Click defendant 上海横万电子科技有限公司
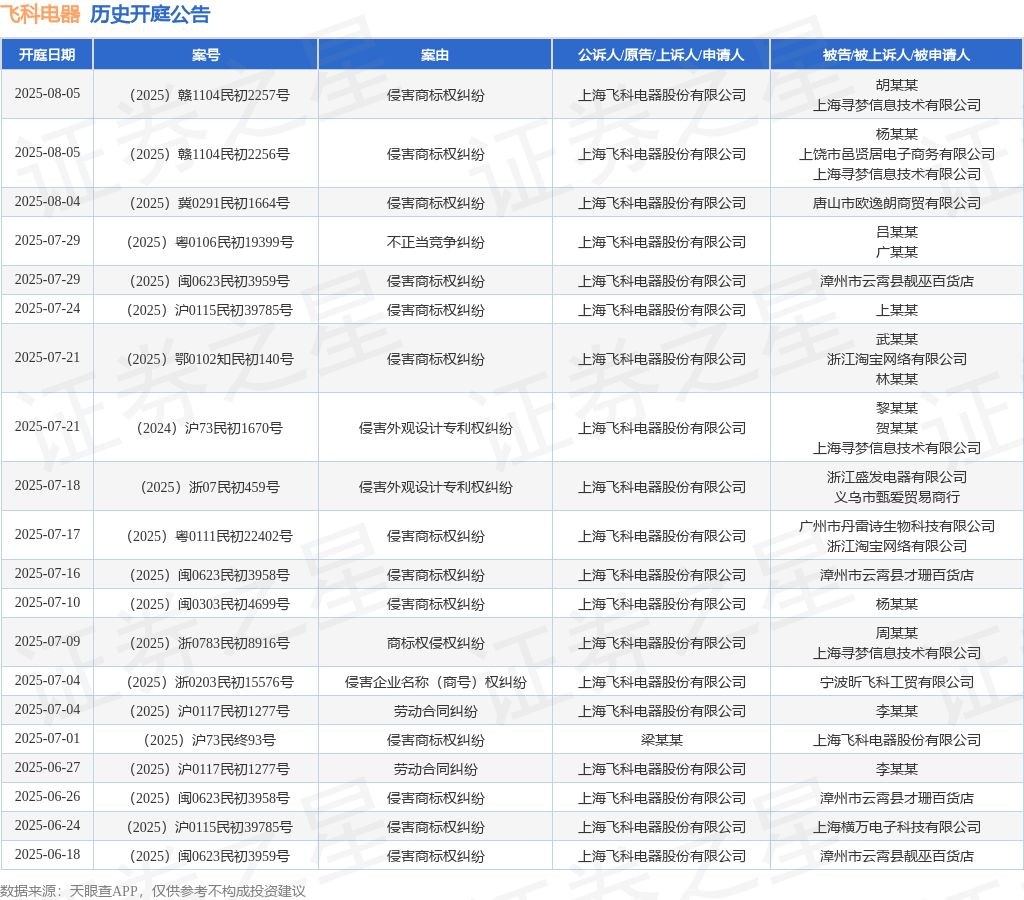This screenshot has height=900, width=1024. pos(897,828)
